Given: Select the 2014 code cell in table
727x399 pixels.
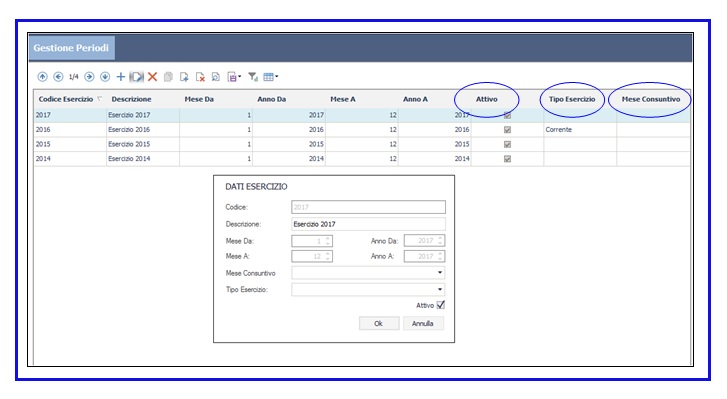Looking at the screenshot, I should tap(70, 158).
